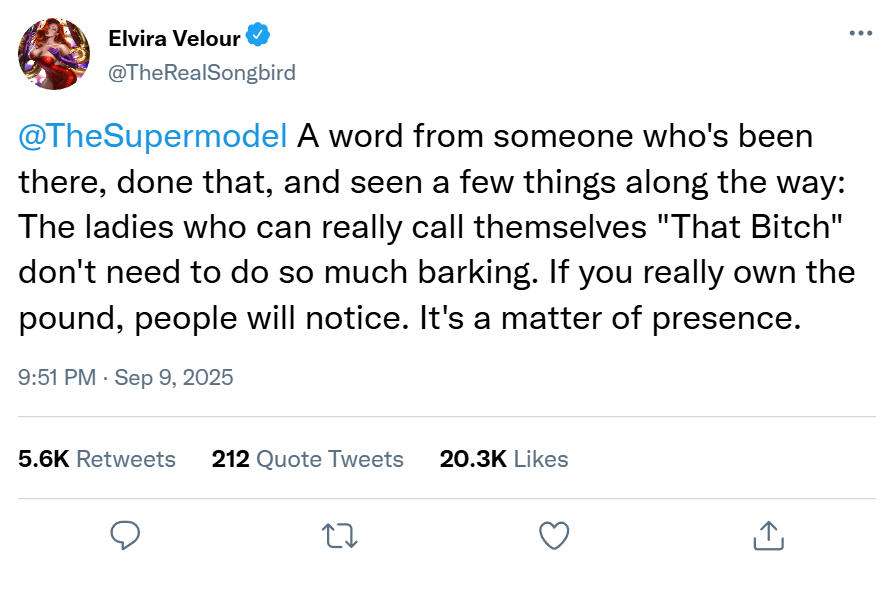Click the reply speech bubble icon
This screenshot has width=894, height=591.
(x=124, y=535)
